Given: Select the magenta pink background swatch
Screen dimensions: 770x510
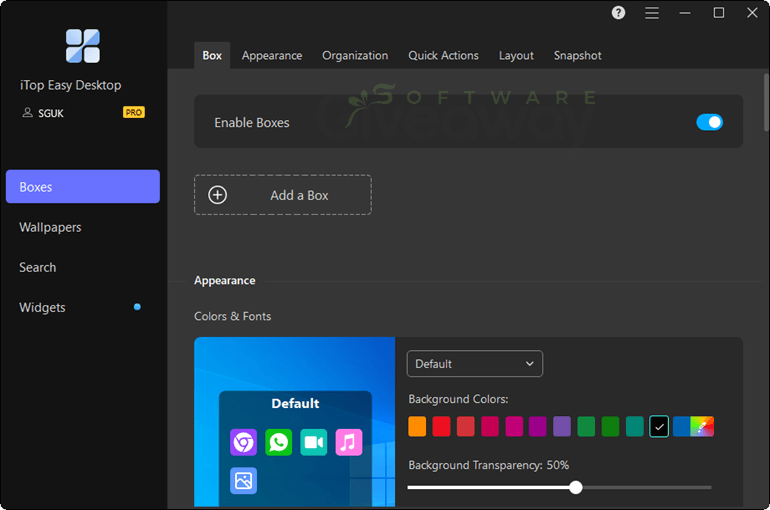Looking at the screenshot, I should pos(514,426).
